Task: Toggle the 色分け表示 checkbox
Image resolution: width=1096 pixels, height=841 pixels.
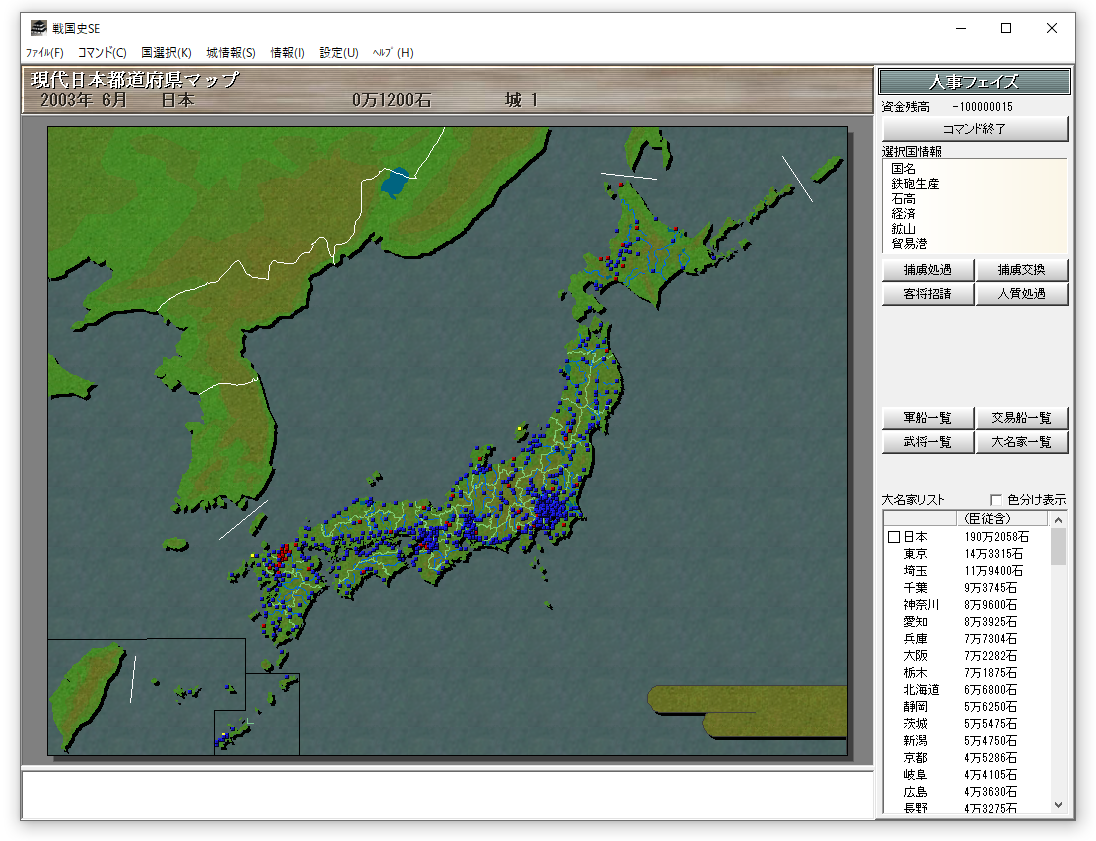Action: coord(996,500)
